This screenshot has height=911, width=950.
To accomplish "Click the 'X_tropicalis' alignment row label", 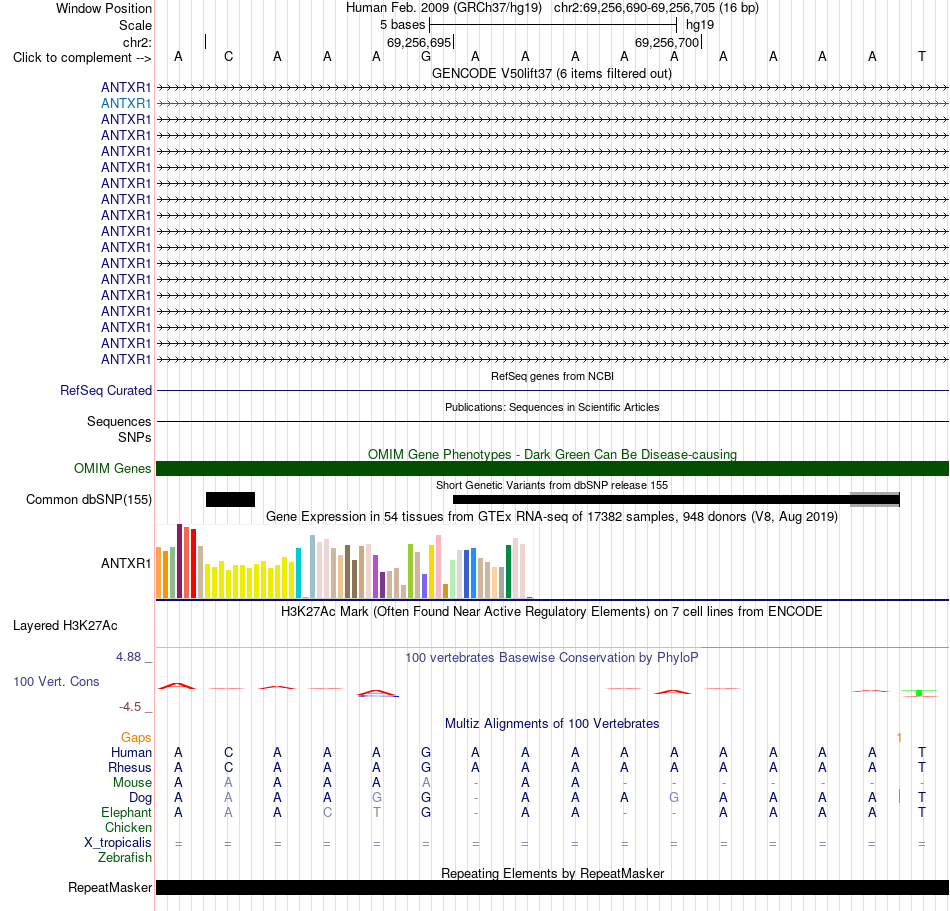I will [118, 843].
